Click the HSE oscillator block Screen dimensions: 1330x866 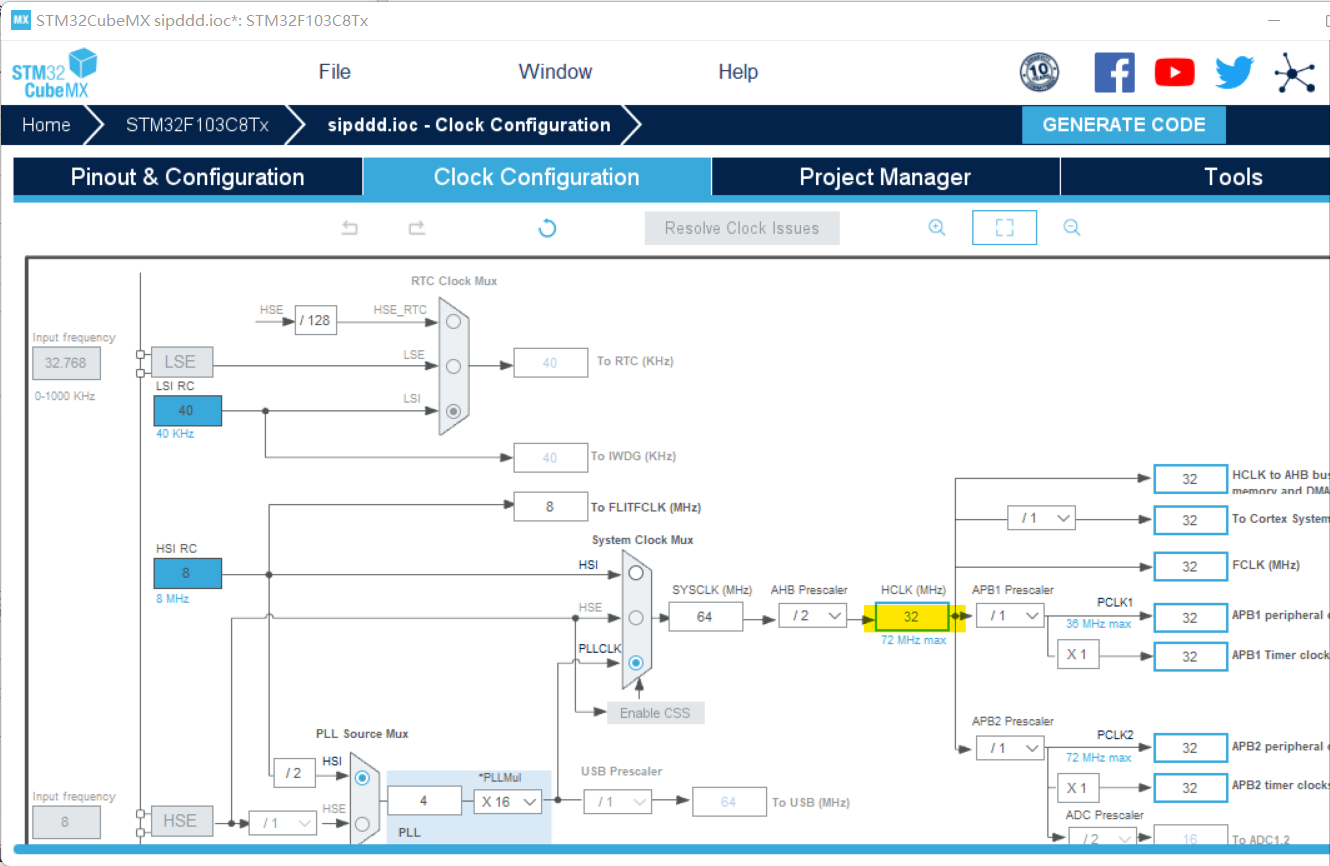pyautogui.click(x=180, y=820)
